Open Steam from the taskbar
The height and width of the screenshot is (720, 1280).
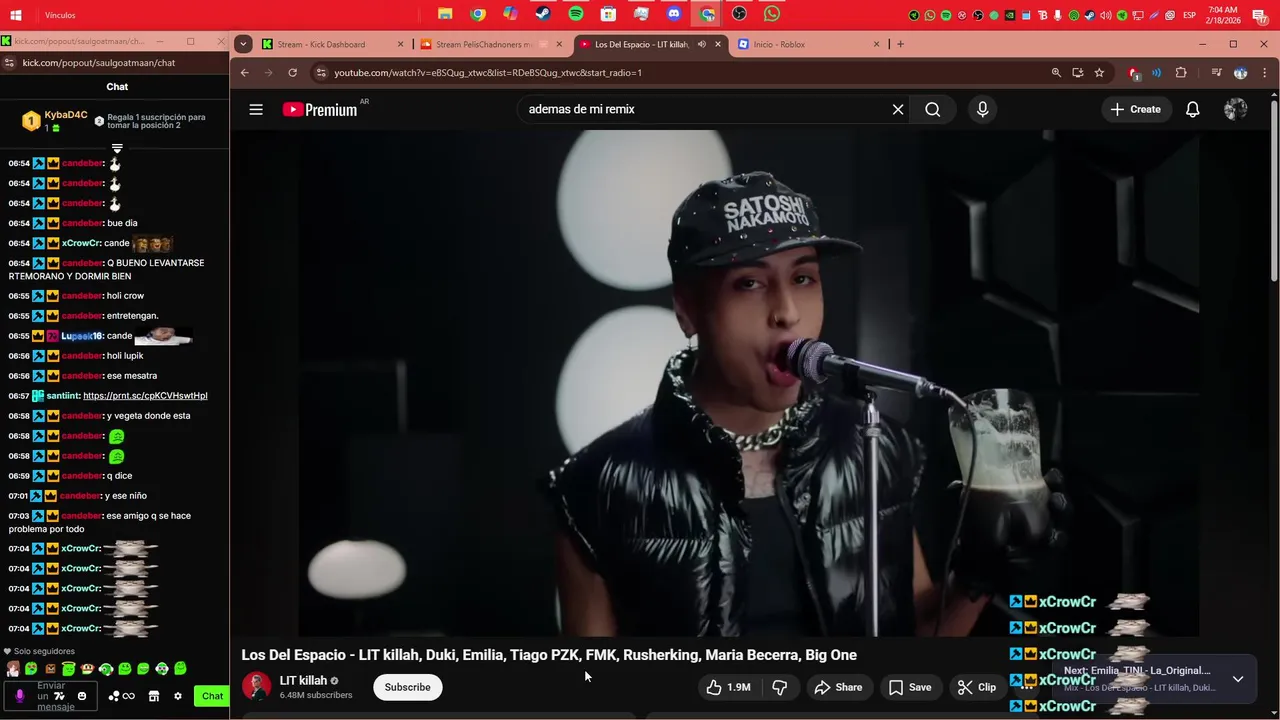point(543,14)
